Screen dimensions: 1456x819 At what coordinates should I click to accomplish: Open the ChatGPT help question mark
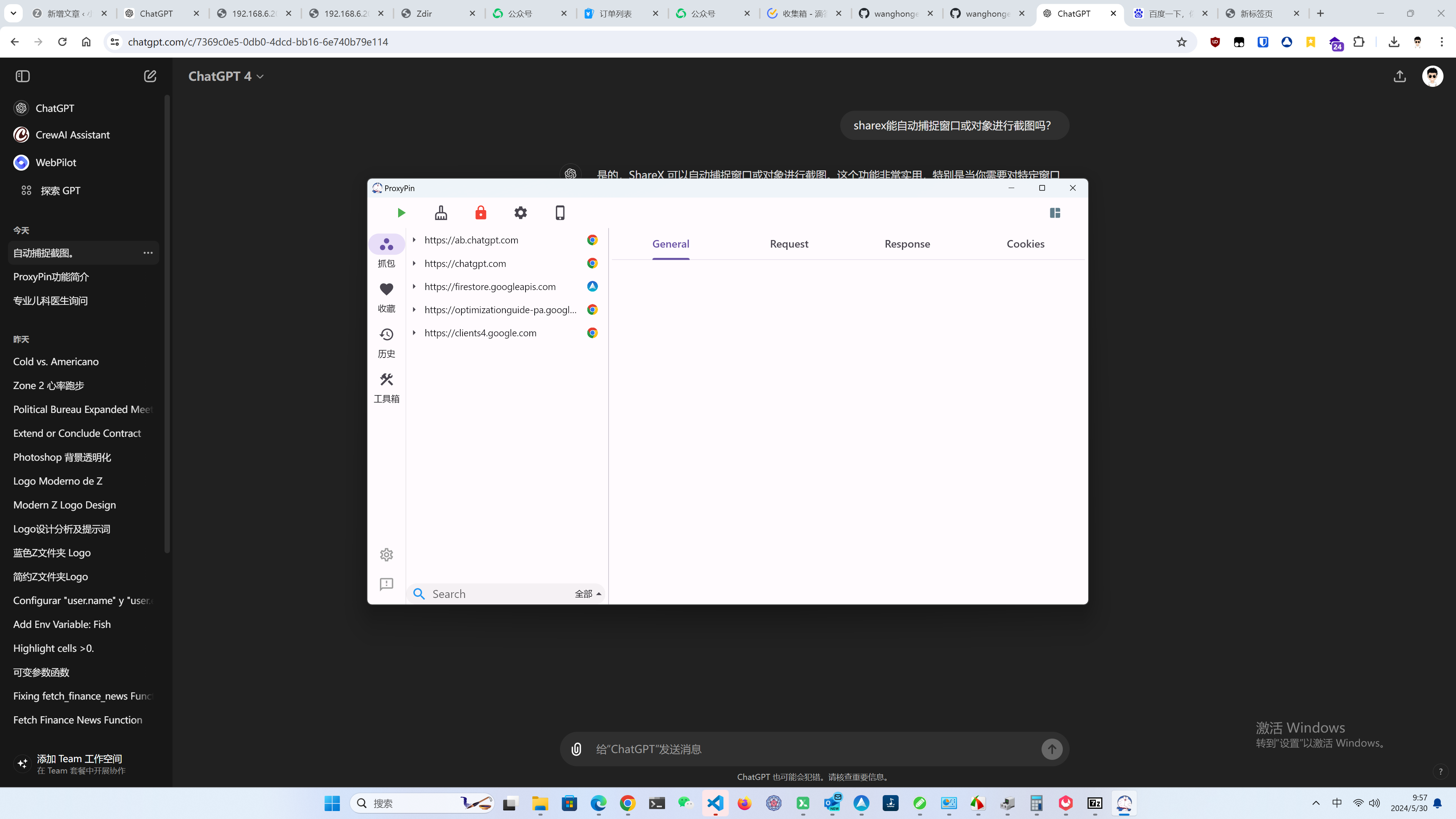[1440, 772]
